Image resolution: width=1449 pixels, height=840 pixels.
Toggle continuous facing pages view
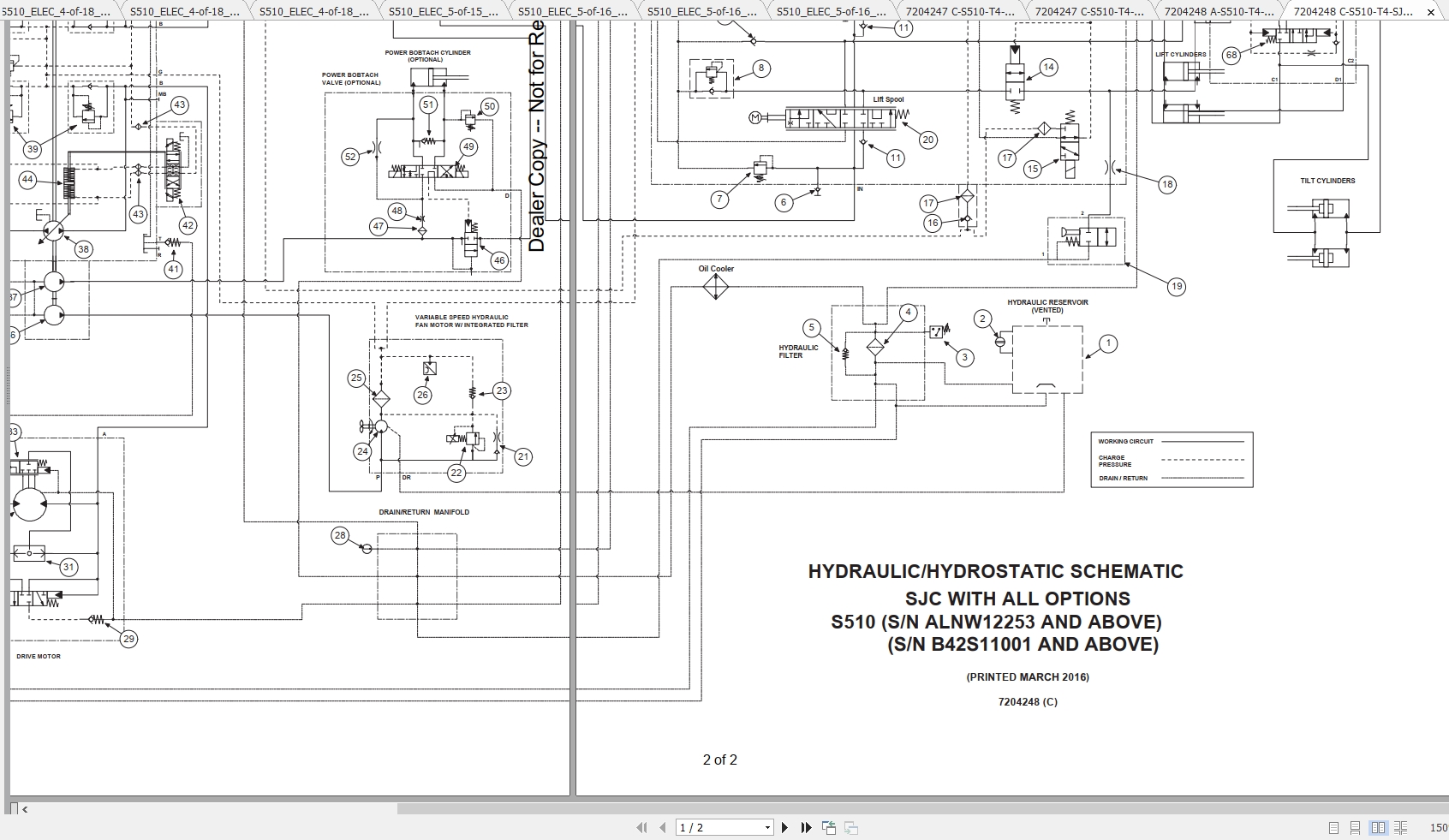[1402, 827]
